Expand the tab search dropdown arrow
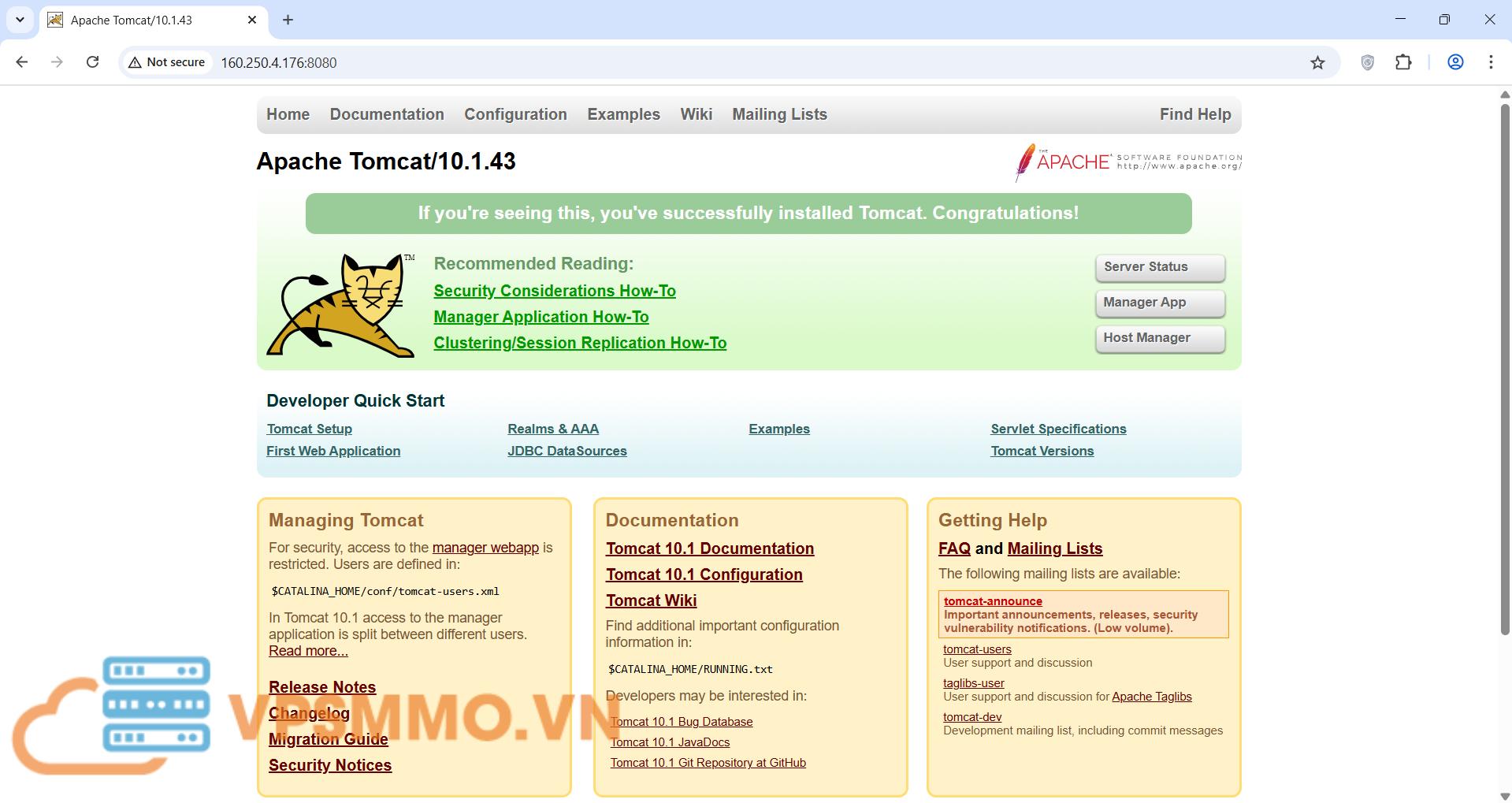1512x803 pixels. click(x=20, y=20)
